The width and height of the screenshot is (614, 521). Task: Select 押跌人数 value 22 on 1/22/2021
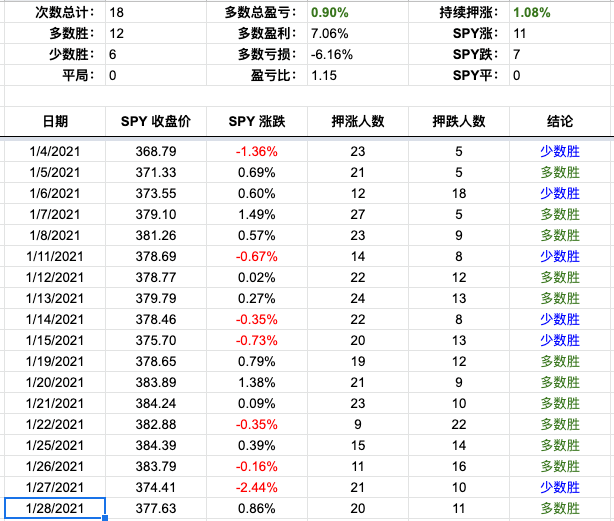tap(459, 424)
